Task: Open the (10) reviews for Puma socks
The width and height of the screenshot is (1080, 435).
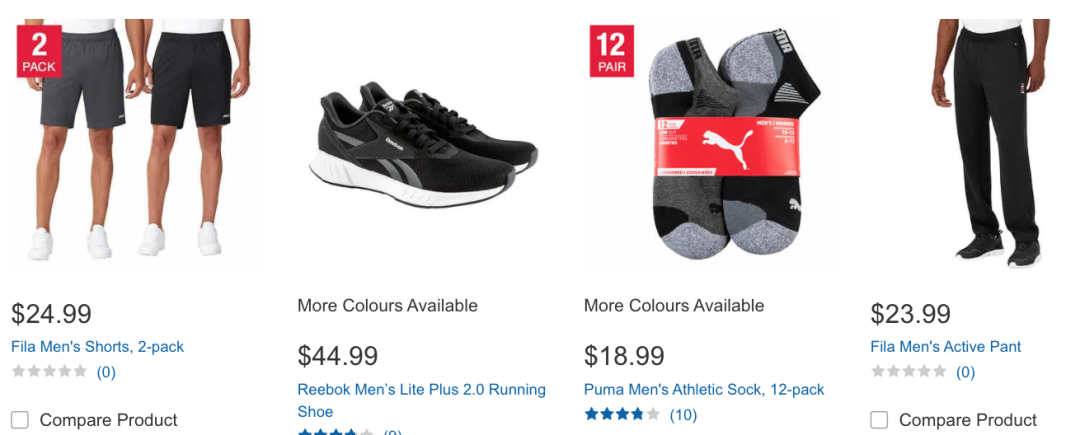Action: 683,414
